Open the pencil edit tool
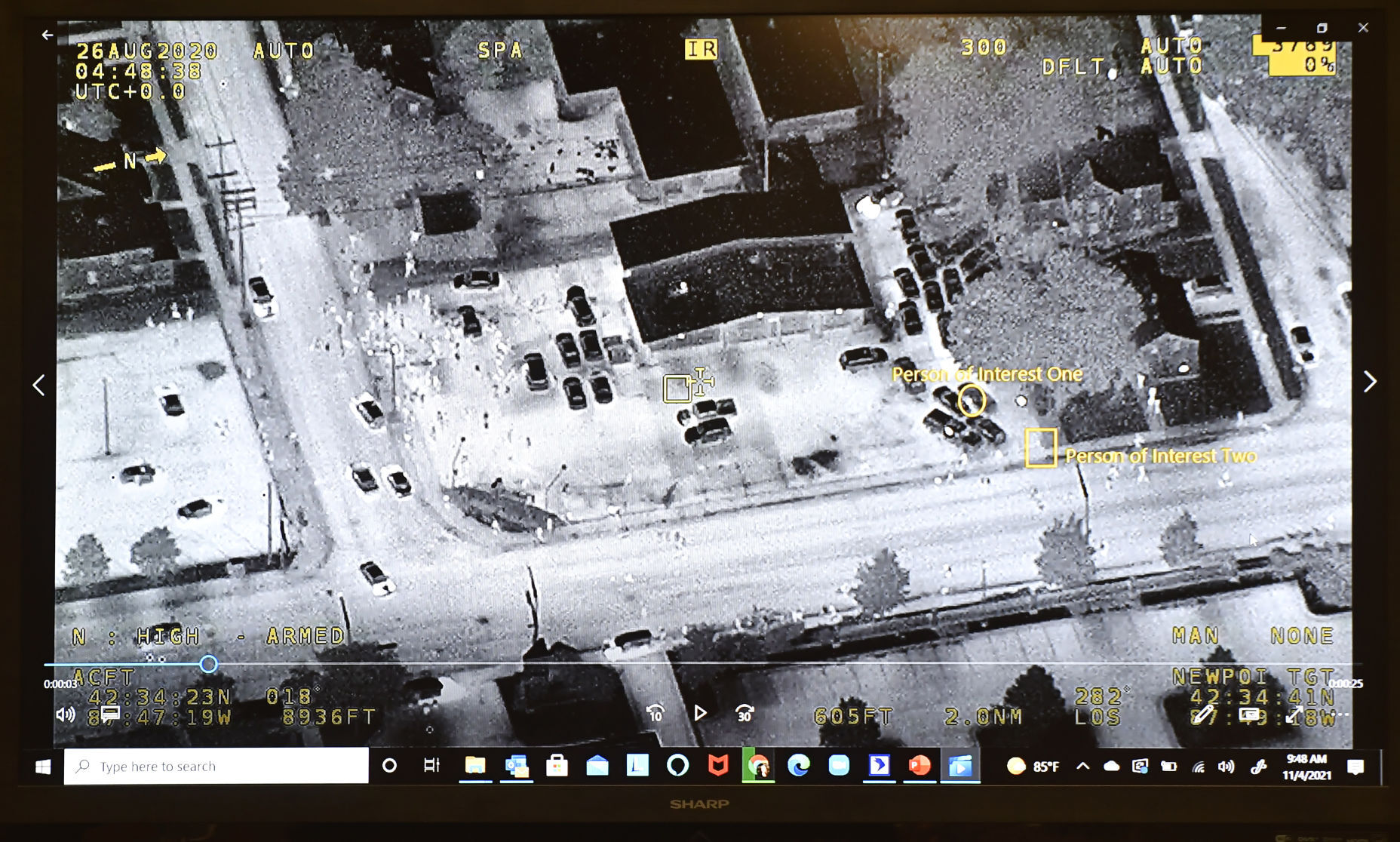Viewport: 1400px width, 842px height. [1204, 714]
